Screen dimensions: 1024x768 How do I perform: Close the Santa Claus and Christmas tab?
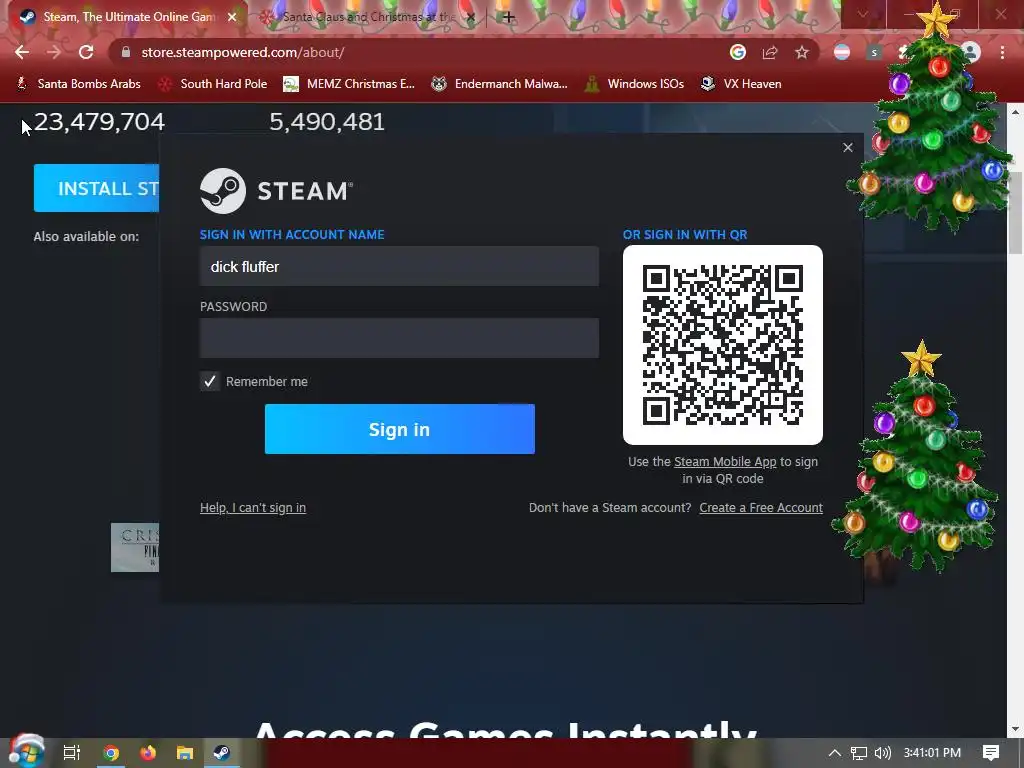tap(472, 17)
